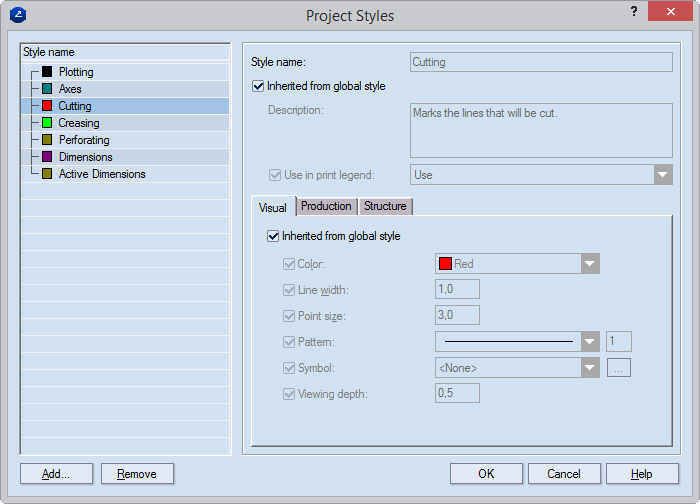The height and width of the screenshot is (504, 700).
Task: Switch to the Production tab
Action: coord(326,206)
